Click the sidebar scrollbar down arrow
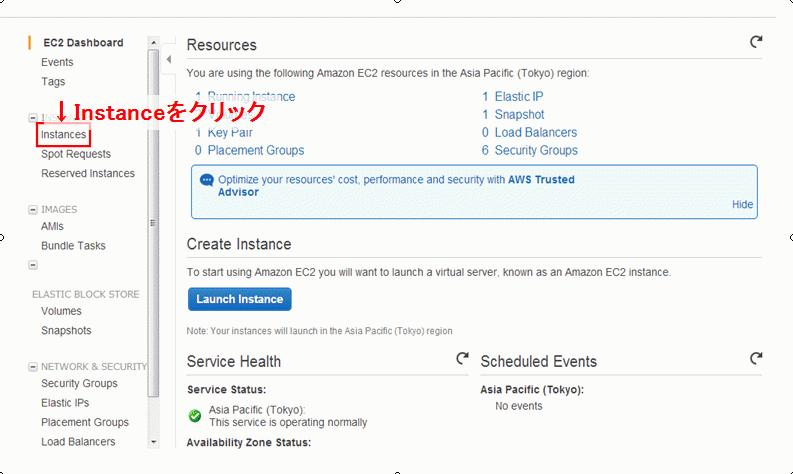Image resolution: width=793 pixels, height=474 pixels. [x=154, y=442]
